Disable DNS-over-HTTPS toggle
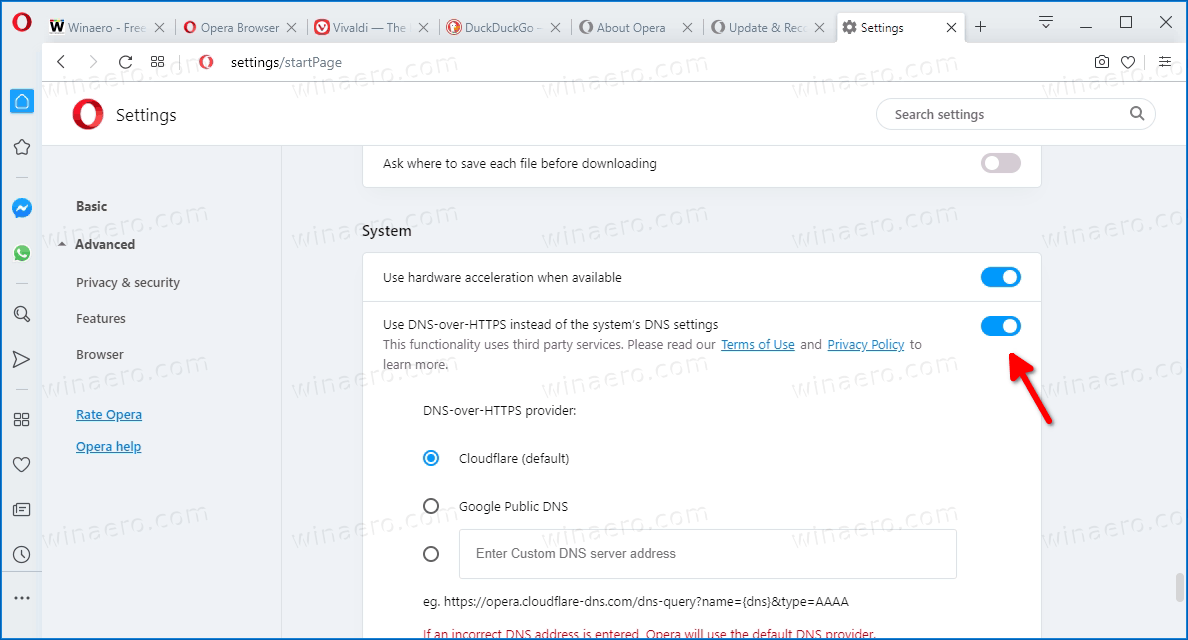 1001,325
